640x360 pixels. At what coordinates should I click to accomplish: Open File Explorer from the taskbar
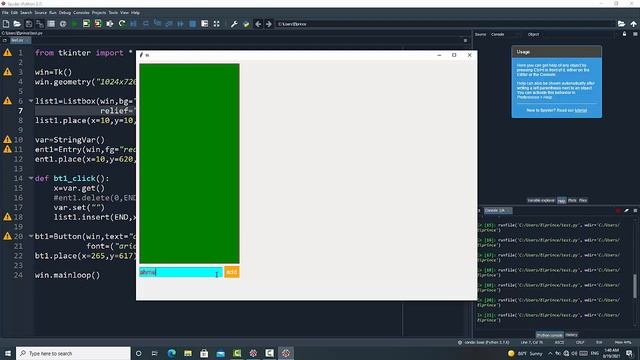click(188, 353)
